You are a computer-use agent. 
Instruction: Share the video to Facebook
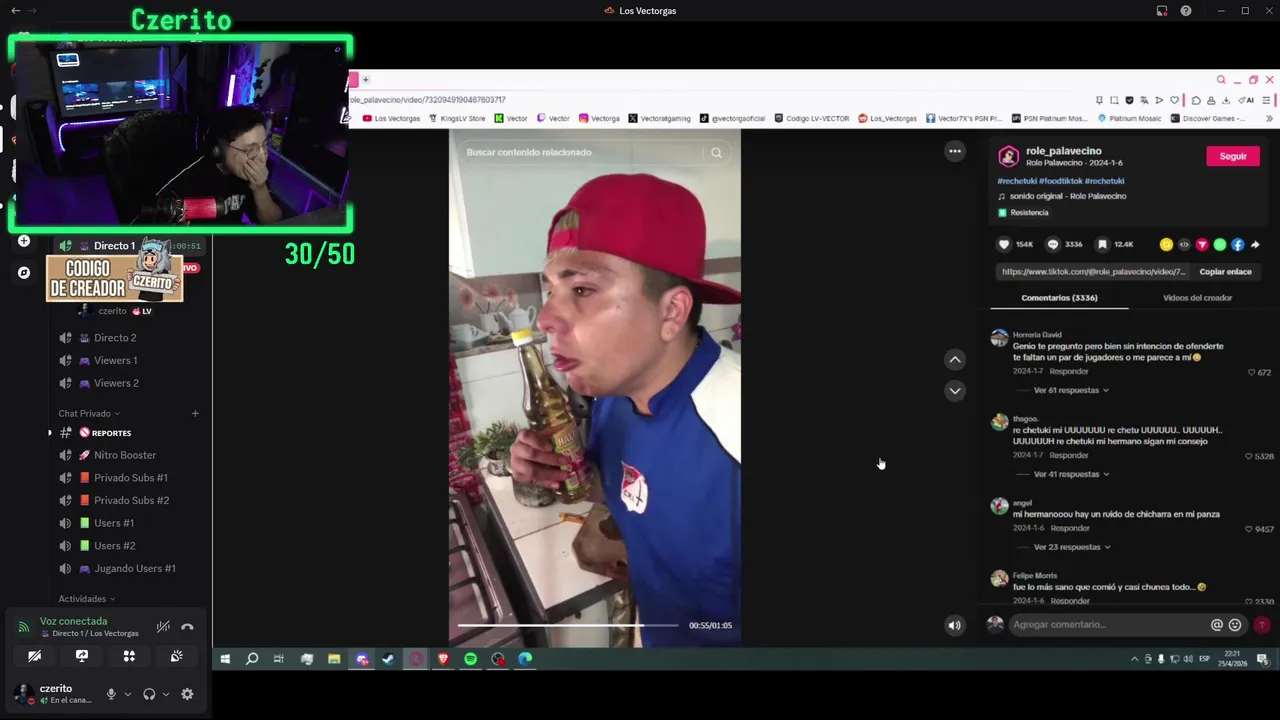pyautogui.click(x=1237, y=244)
